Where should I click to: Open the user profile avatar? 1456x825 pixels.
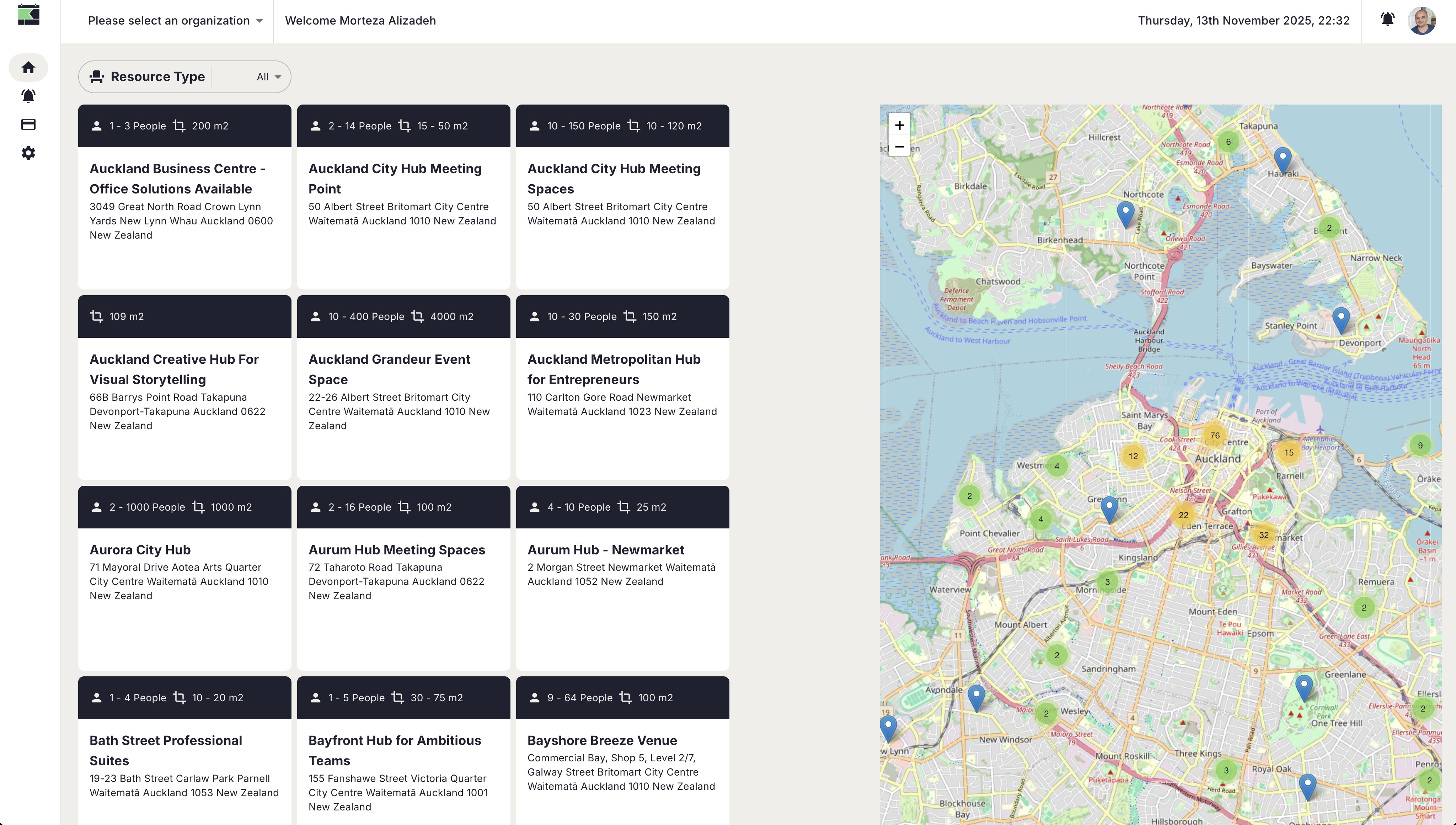tap(1422, 21)
